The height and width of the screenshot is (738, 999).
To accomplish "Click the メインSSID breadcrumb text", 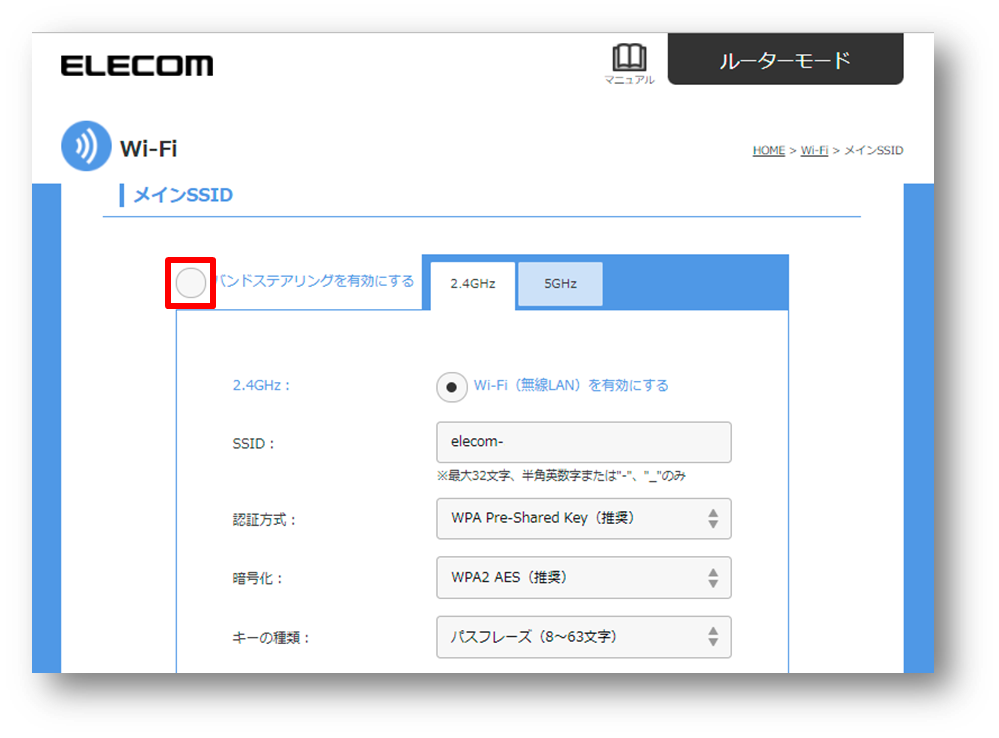I will pos(873,150).
